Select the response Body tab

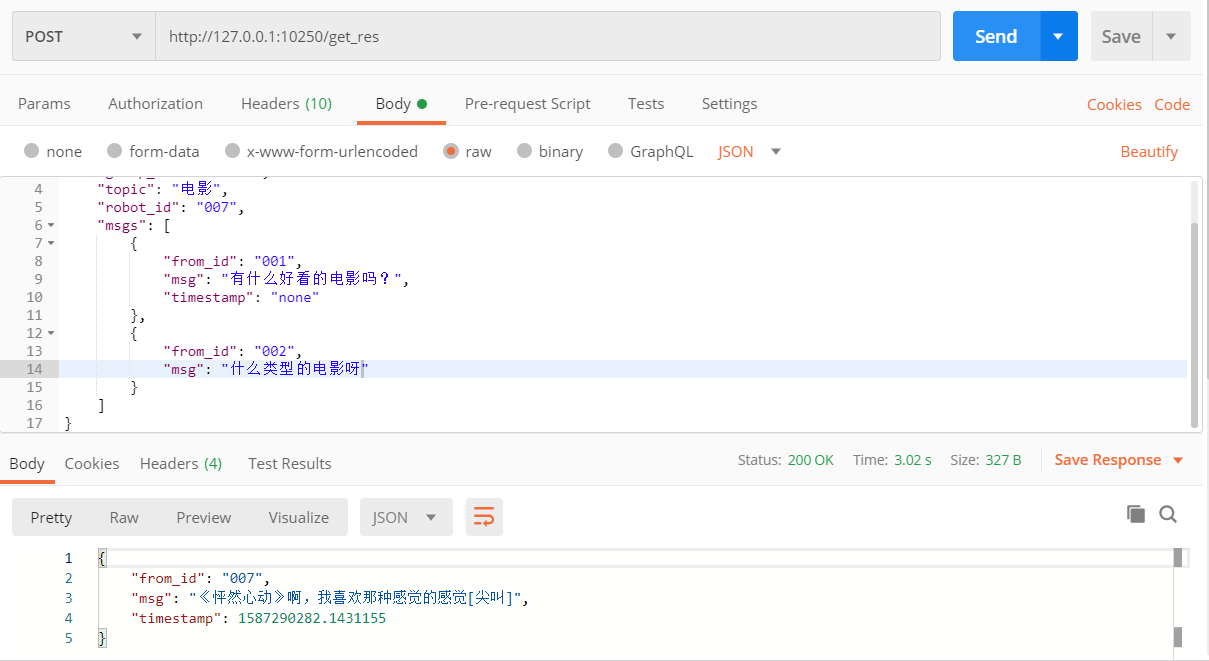coord(27,463)
